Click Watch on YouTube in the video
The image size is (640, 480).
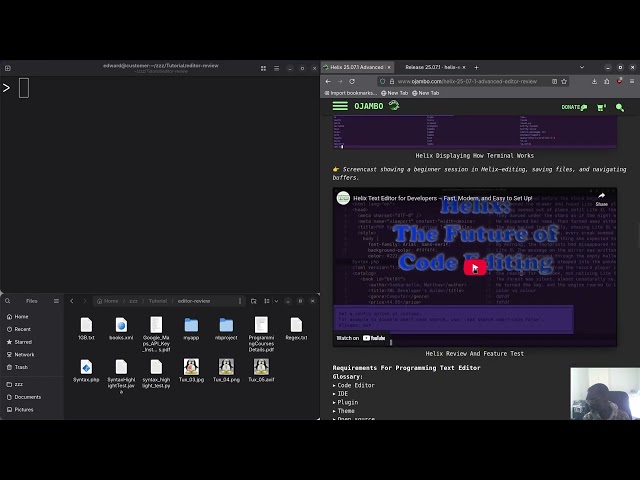pos(361,338)
